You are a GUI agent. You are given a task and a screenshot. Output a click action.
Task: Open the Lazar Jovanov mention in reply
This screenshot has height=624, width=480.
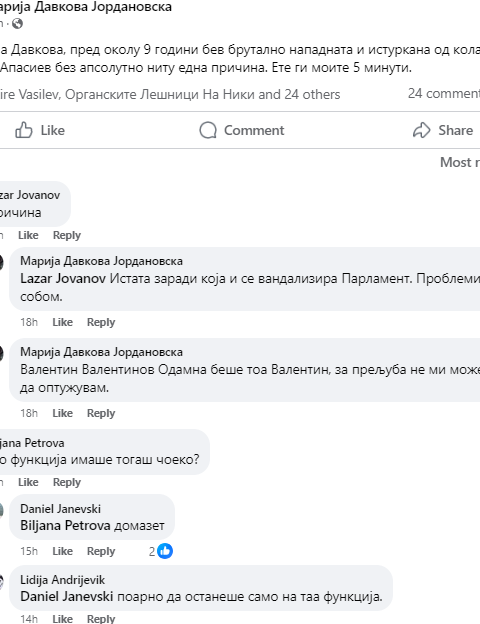click(x=63, y=279)
